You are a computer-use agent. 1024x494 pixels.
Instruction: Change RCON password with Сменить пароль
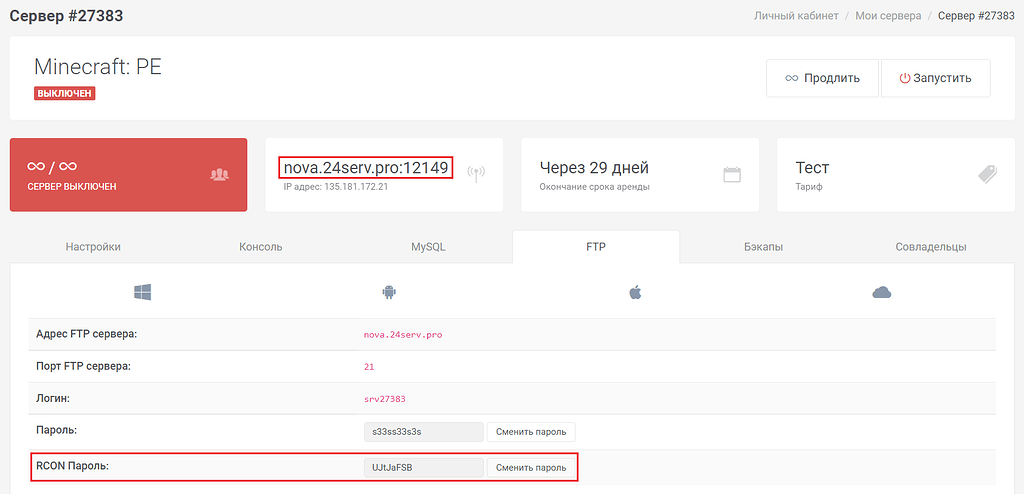[531, 467]
